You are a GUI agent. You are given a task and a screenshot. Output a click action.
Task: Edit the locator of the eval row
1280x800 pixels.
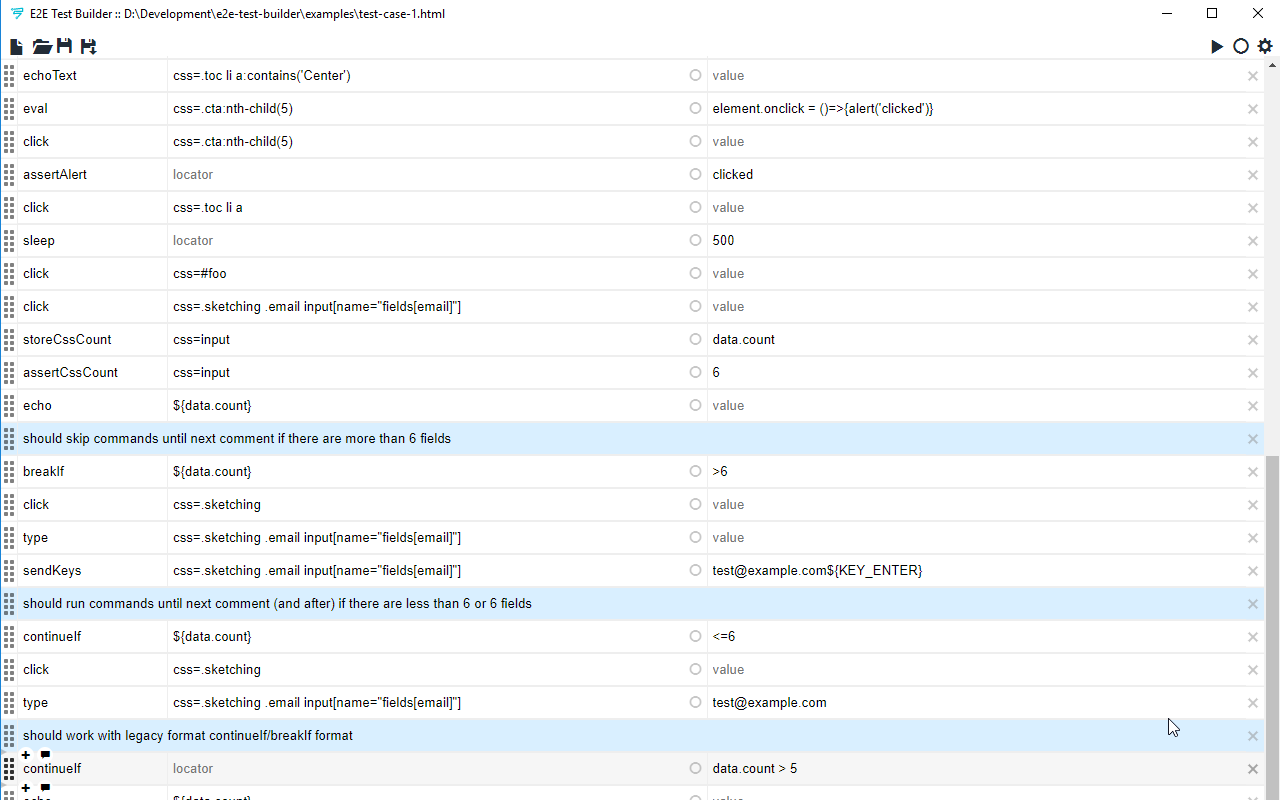point(427,109)
